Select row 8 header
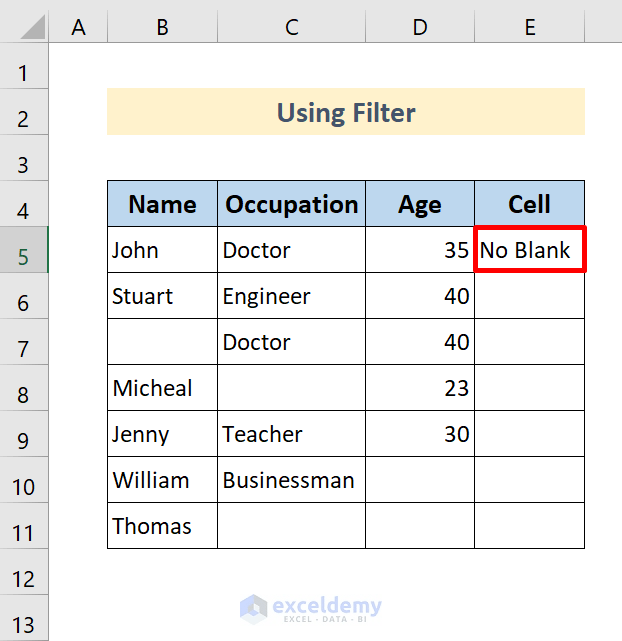The width and height of the screenshot is (622, 641). 24,388
